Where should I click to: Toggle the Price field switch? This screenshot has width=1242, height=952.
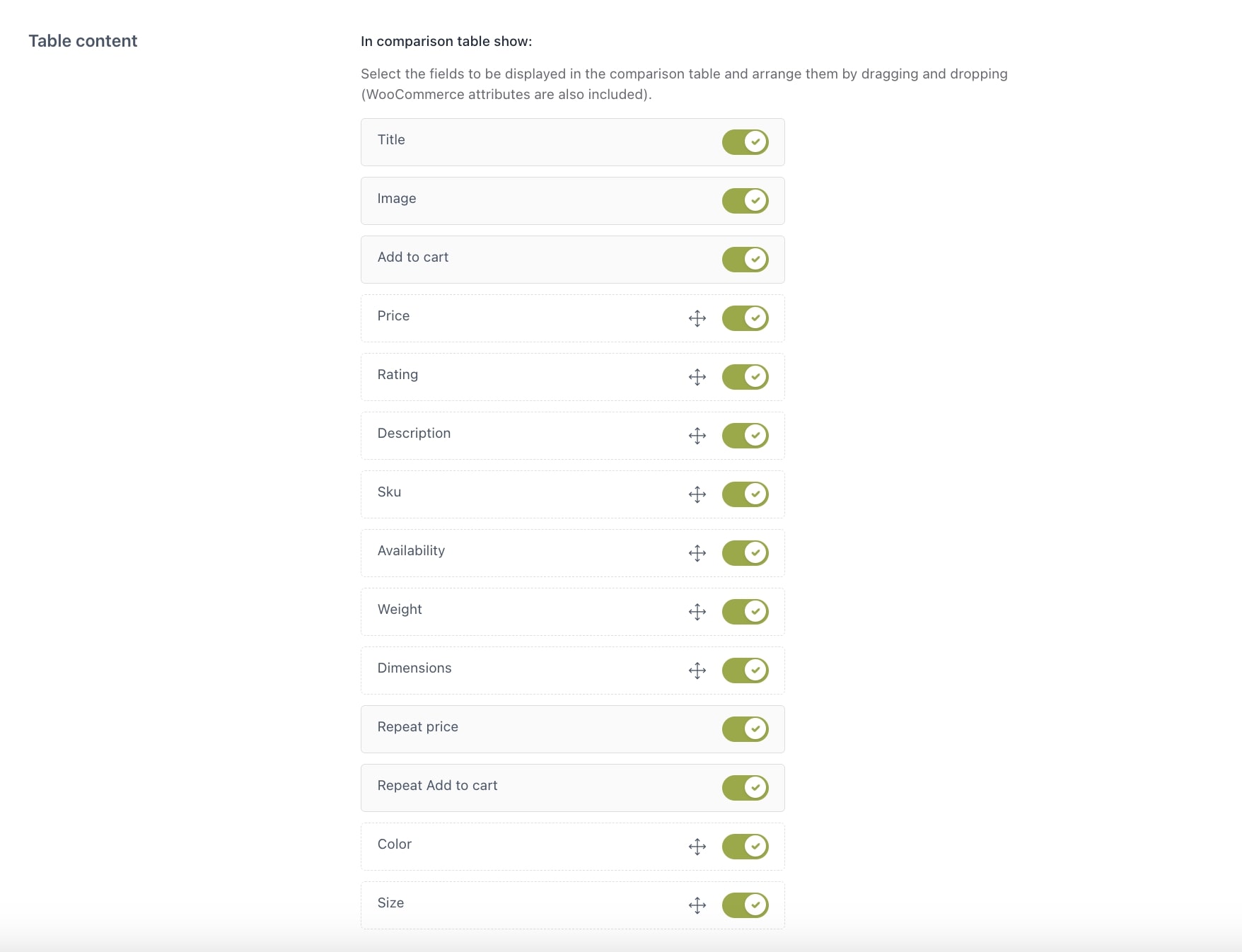[745, 318]
